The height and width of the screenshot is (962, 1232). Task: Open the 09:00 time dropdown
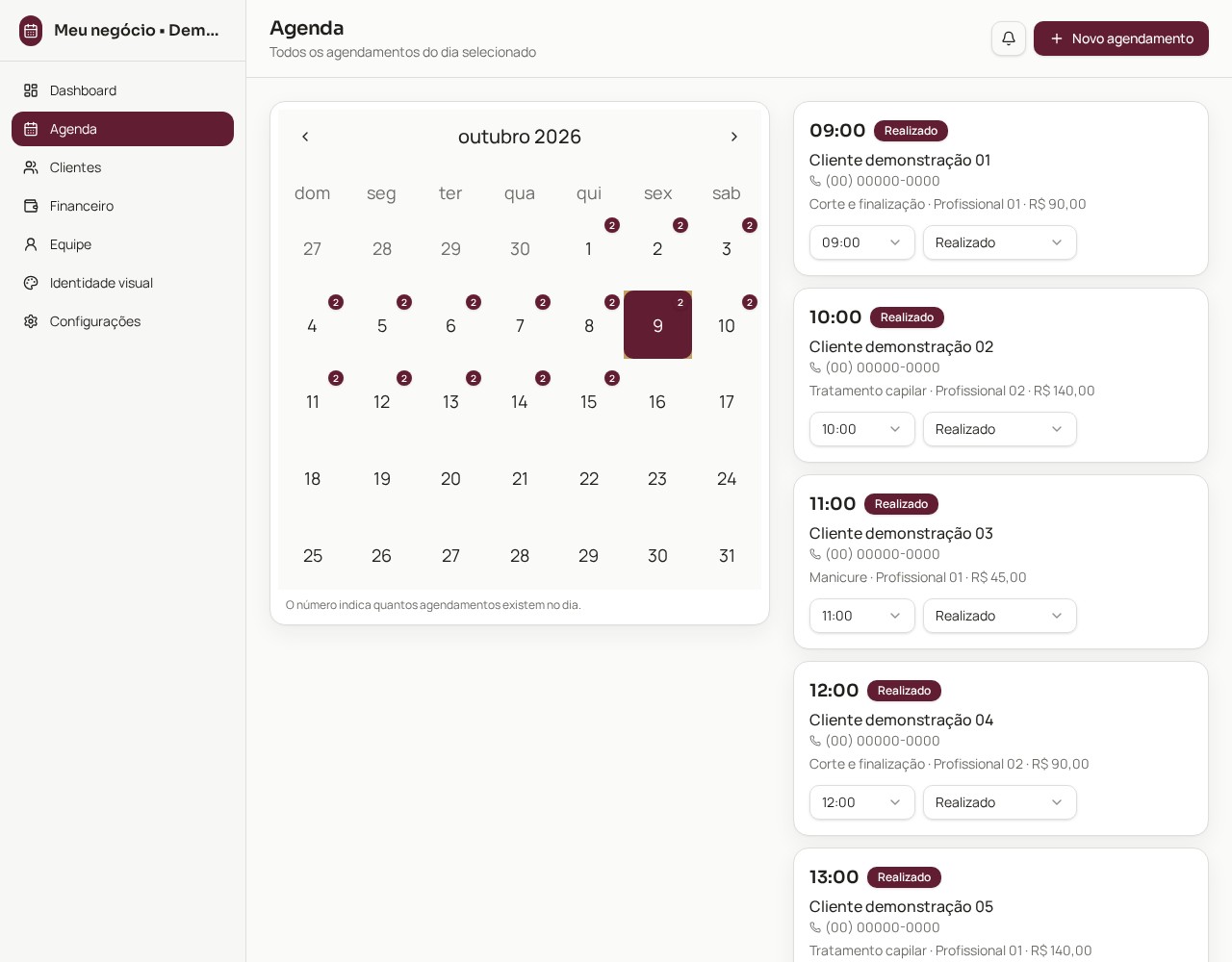[862, 242]
